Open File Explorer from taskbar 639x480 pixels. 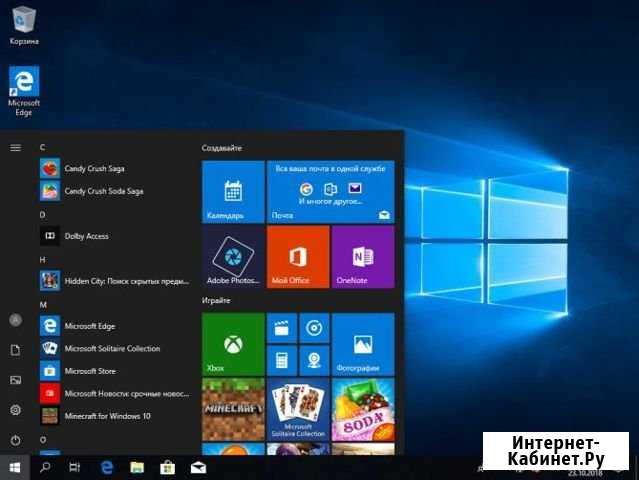coord(137,467)
